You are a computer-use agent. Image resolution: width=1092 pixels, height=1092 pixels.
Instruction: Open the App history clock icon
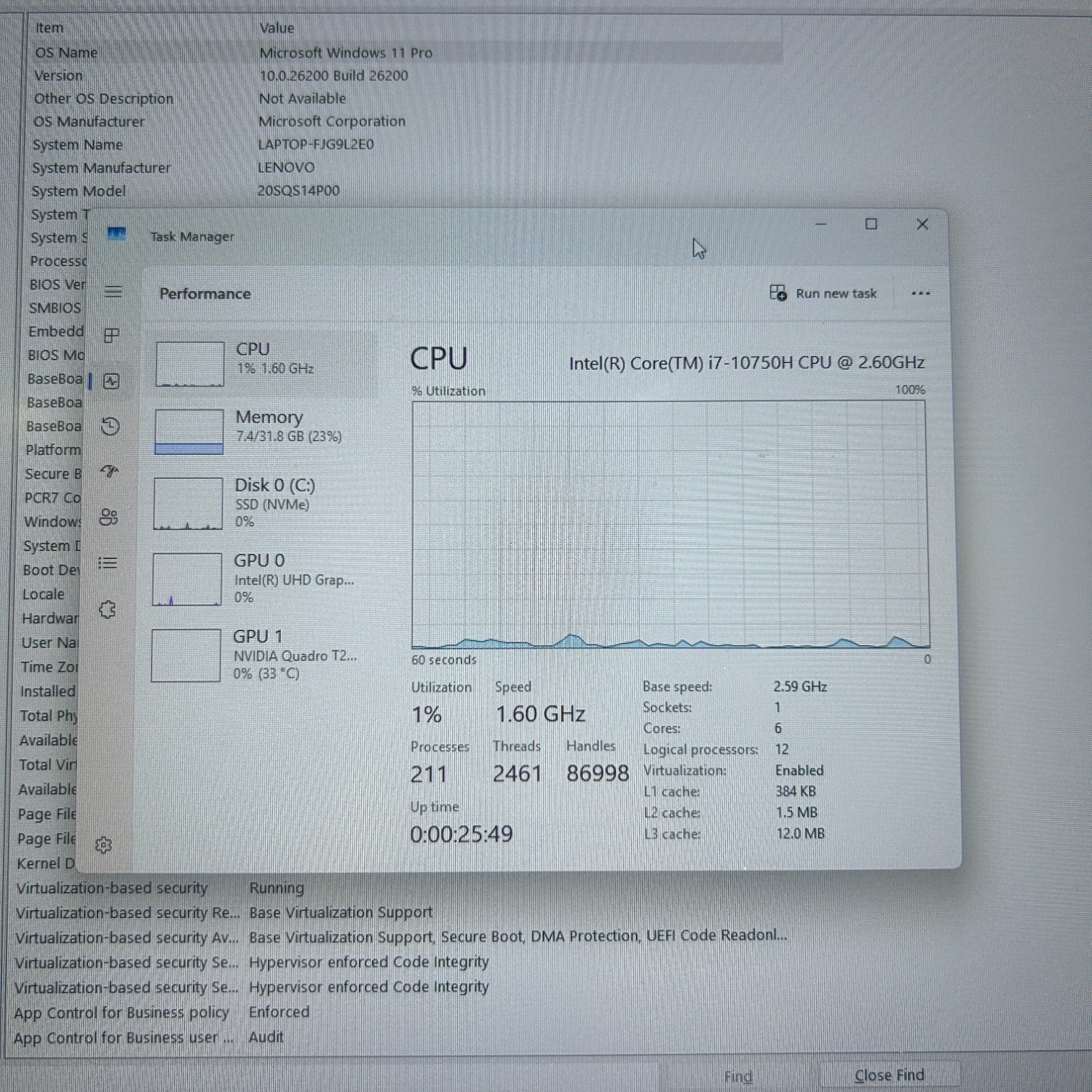110,427
